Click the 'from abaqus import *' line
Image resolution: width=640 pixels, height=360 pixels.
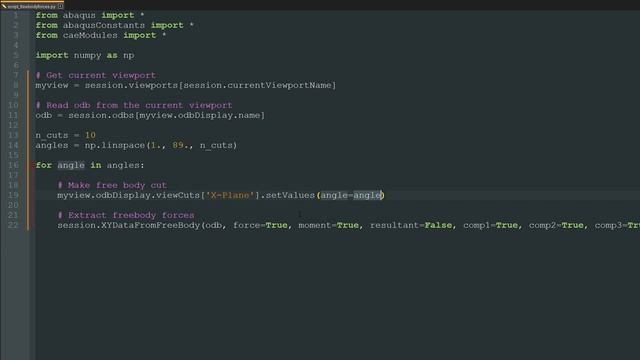[90, 15]
